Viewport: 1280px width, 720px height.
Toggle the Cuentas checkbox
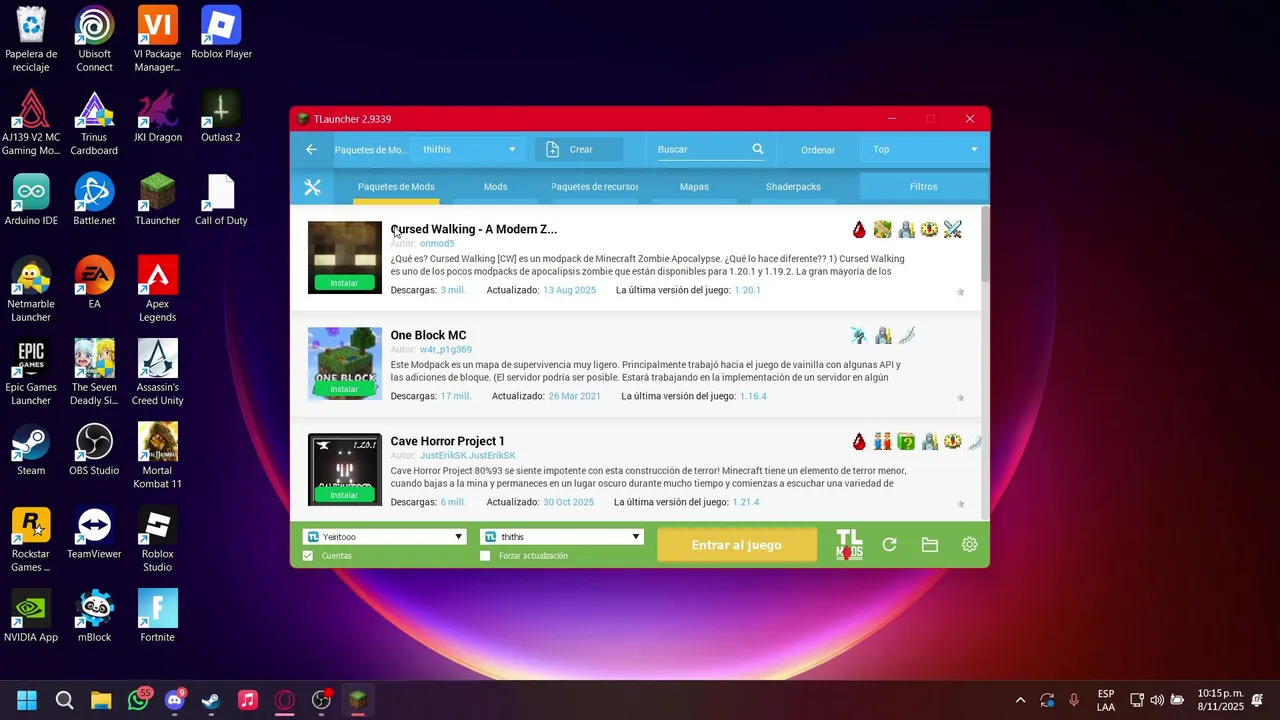click(x=308, y=556)
